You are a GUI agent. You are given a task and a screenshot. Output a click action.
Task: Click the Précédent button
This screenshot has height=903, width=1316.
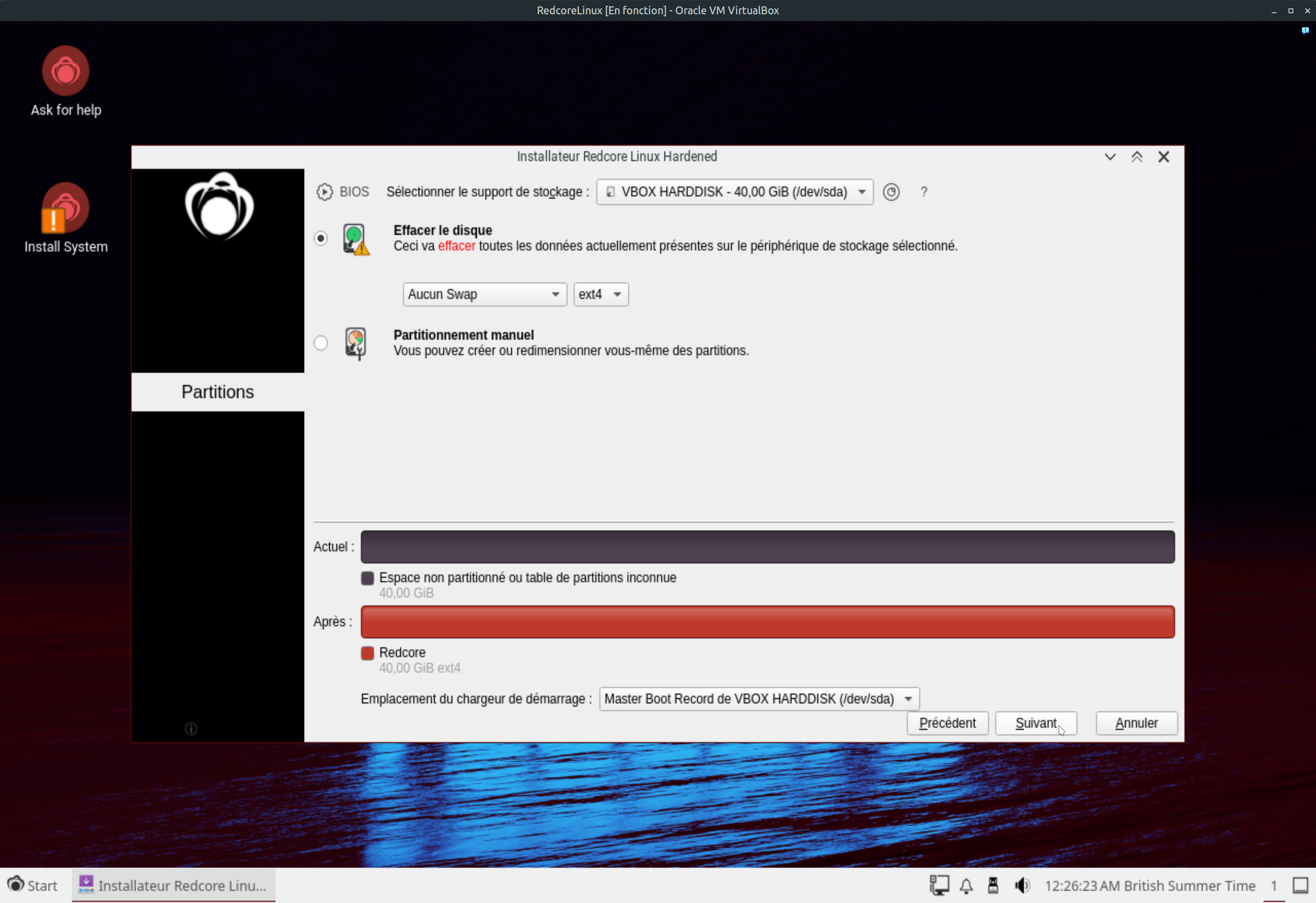(947, 723)
